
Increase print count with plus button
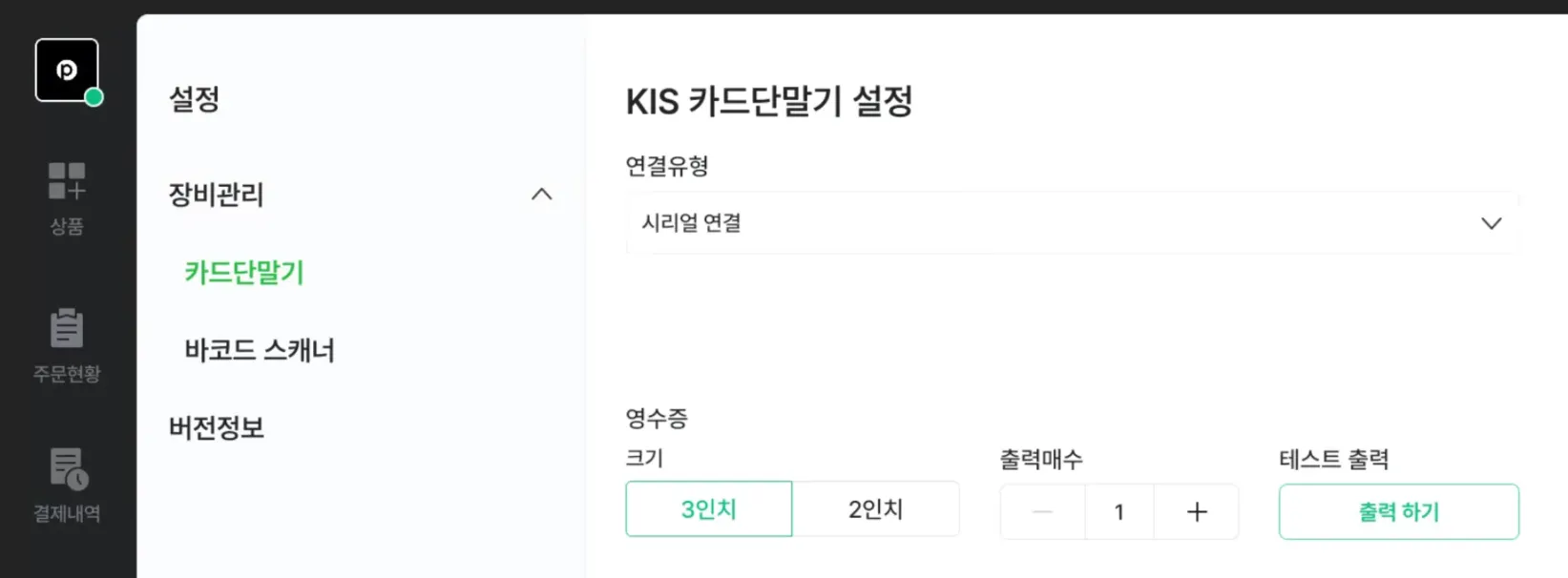coord(1197,512)
